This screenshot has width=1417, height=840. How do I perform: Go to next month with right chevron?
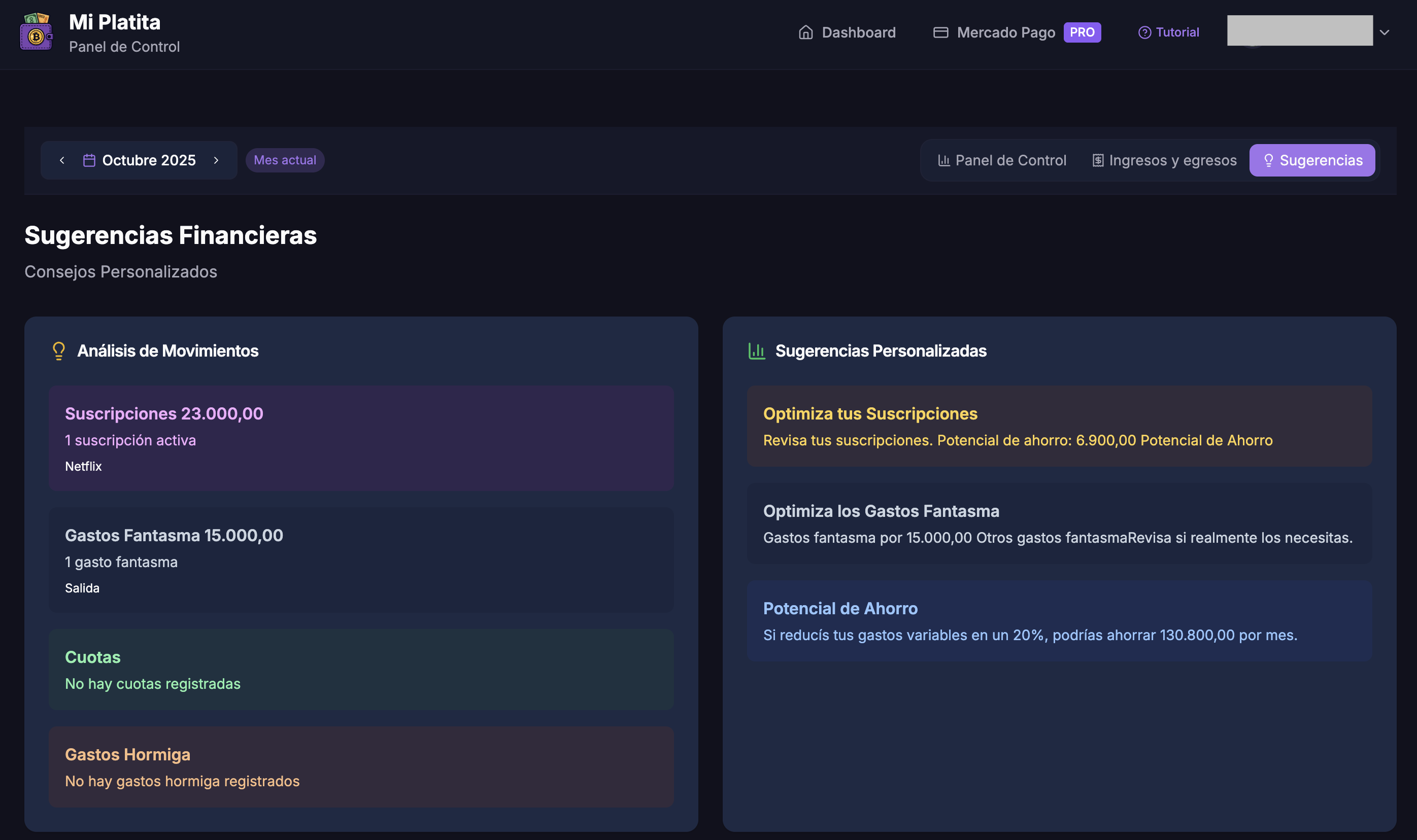pos(216,160)
